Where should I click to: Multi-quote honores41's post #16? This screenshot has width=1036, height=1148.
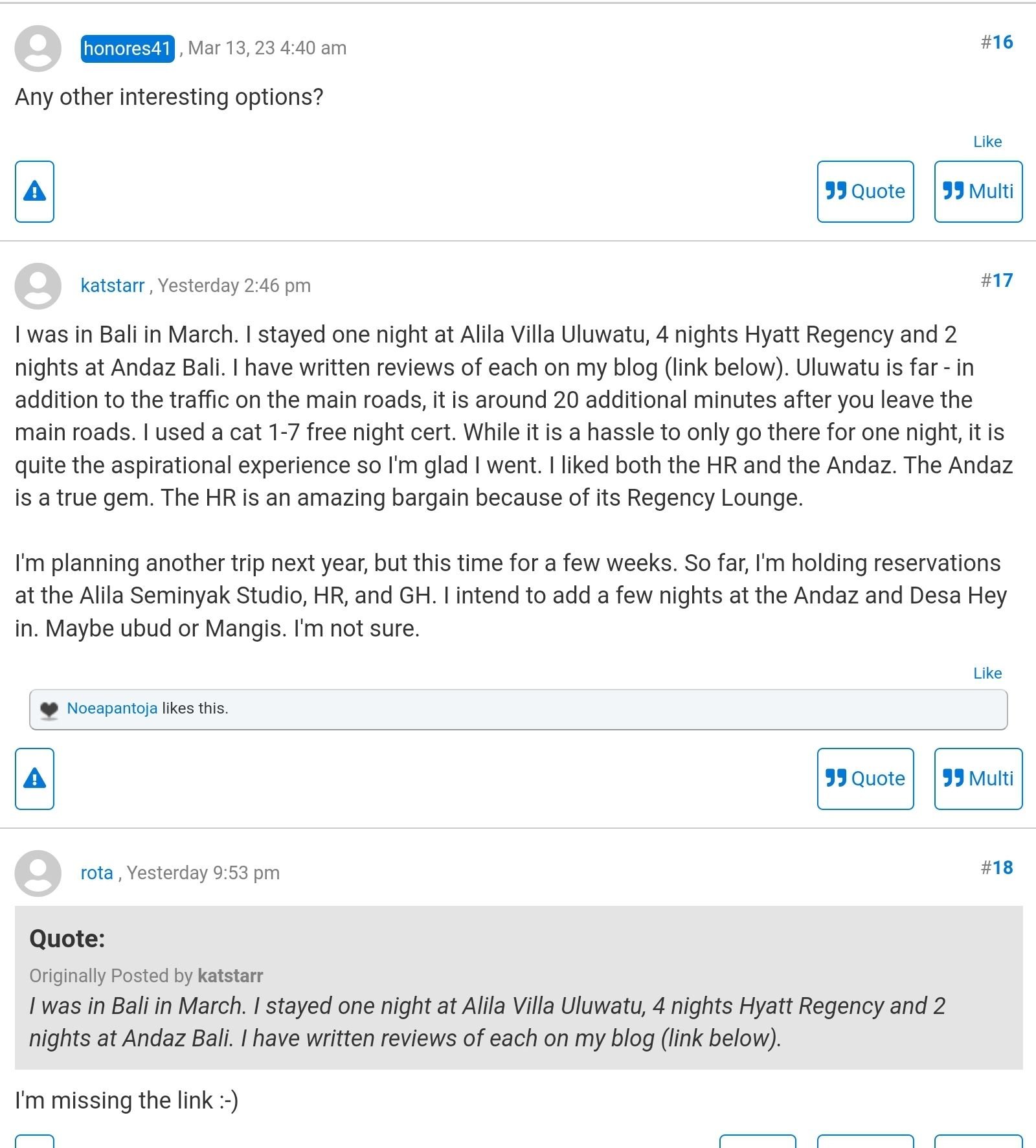pos(978,192)
